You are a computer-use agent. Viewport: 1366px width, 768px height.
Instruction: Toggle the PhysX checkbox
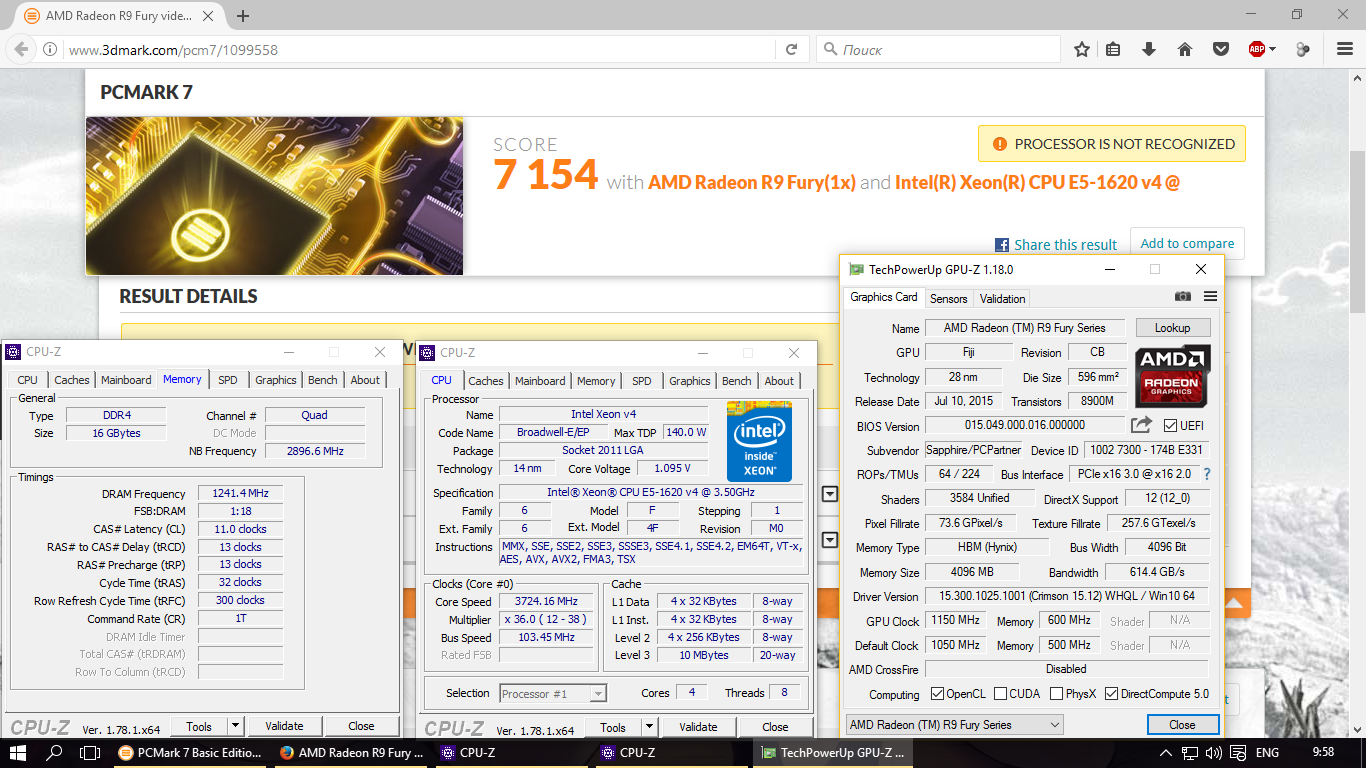pos(1057,694)
